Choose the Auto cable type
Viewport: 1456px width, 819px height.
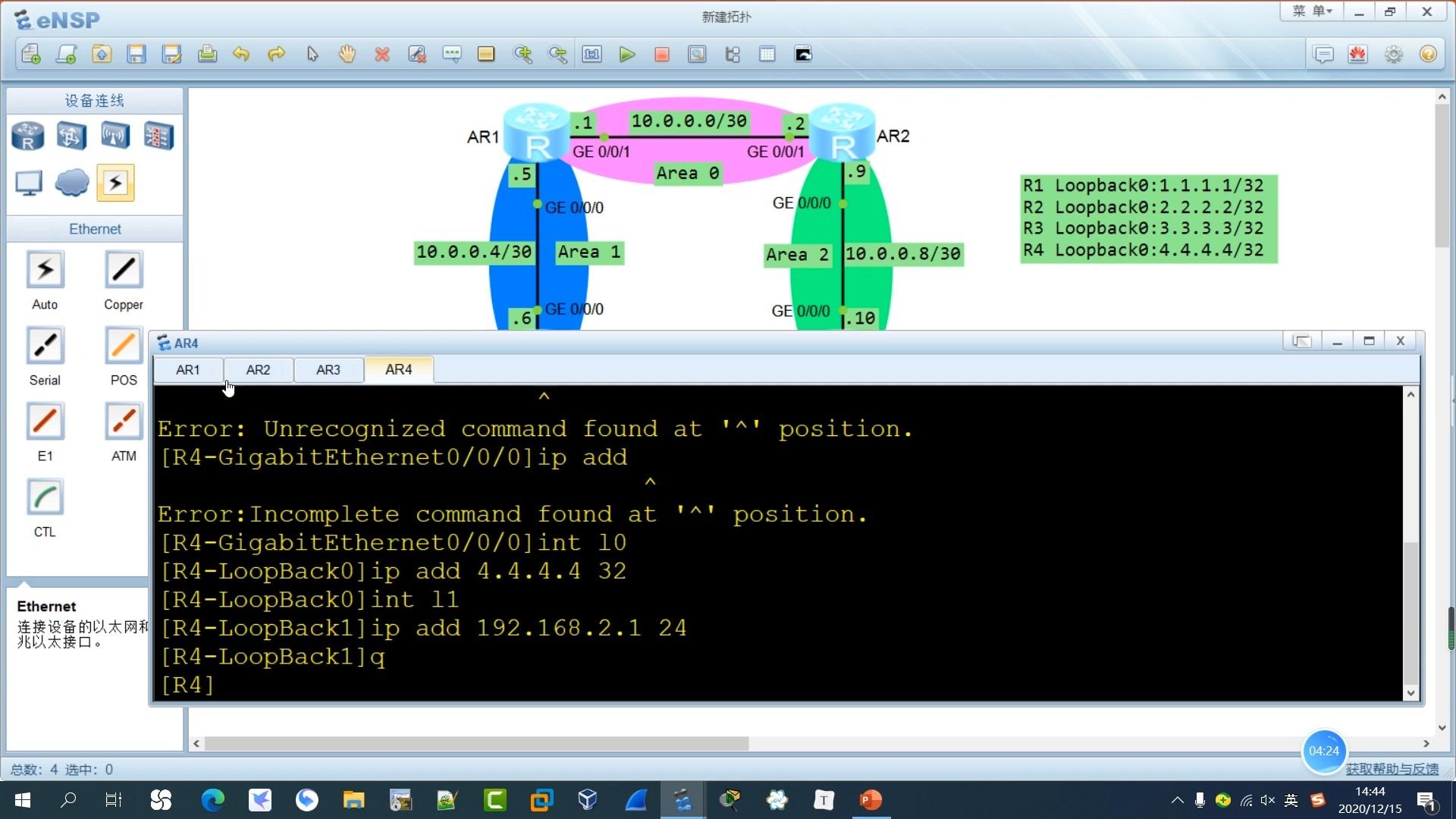click(x=45, y=270)
